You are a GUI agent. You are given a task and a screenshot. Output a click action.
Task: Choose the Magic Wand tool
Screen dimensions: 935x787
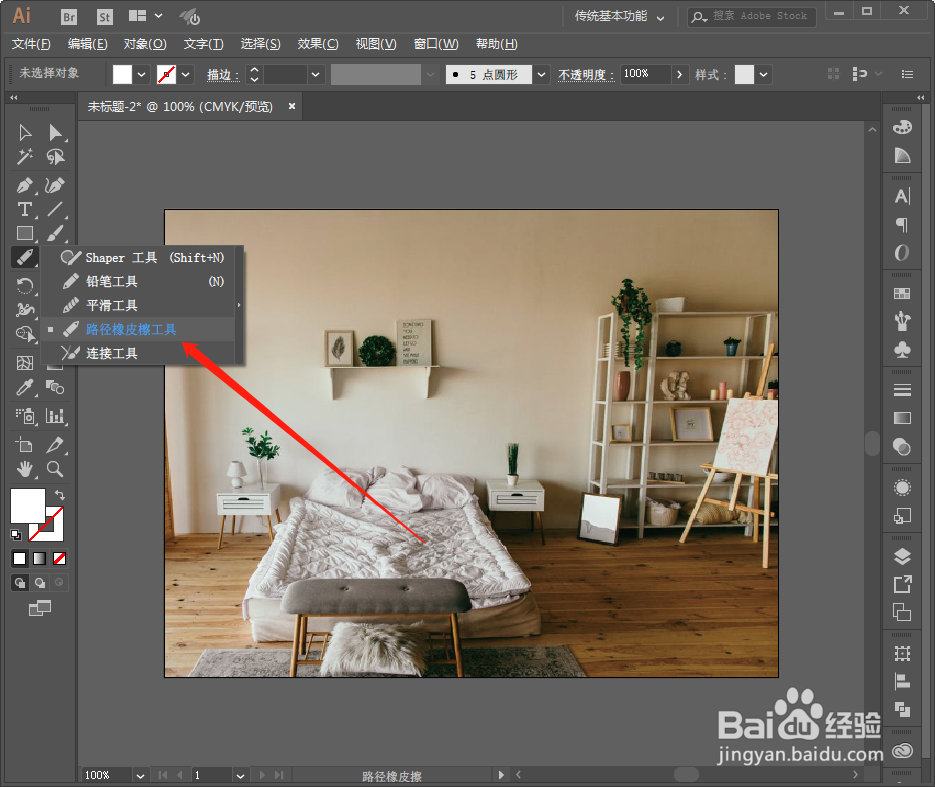pos(24,156)
